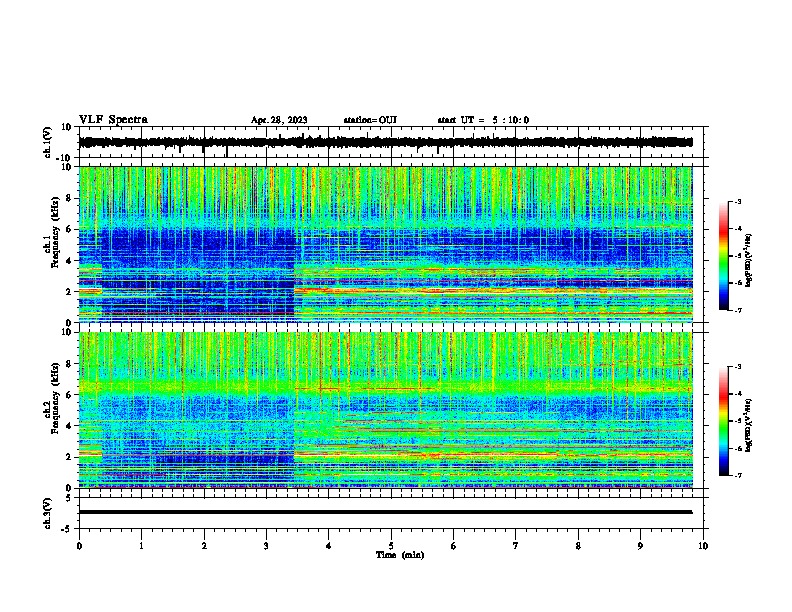Screen dimensions: 792x612
Task: Click the ch.1(V) axis tick "-10"
Action: [65, 158]
